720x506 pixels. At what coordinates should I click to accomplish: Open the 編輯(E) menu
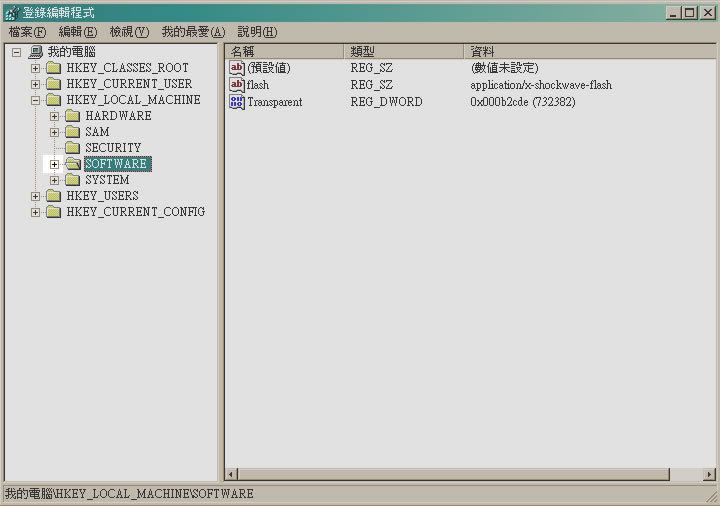pyautogui.click(x=78, y=32)
